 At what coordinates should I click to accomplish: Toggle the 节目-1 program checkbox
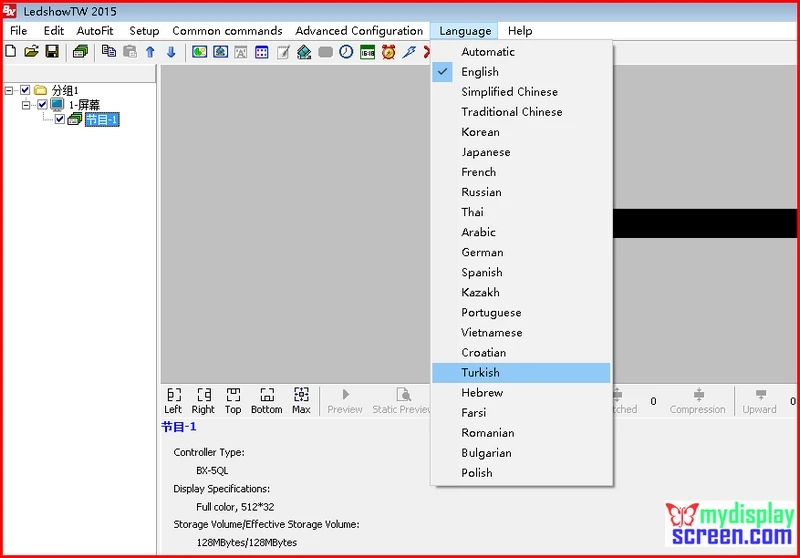click(x=60, y=119)
